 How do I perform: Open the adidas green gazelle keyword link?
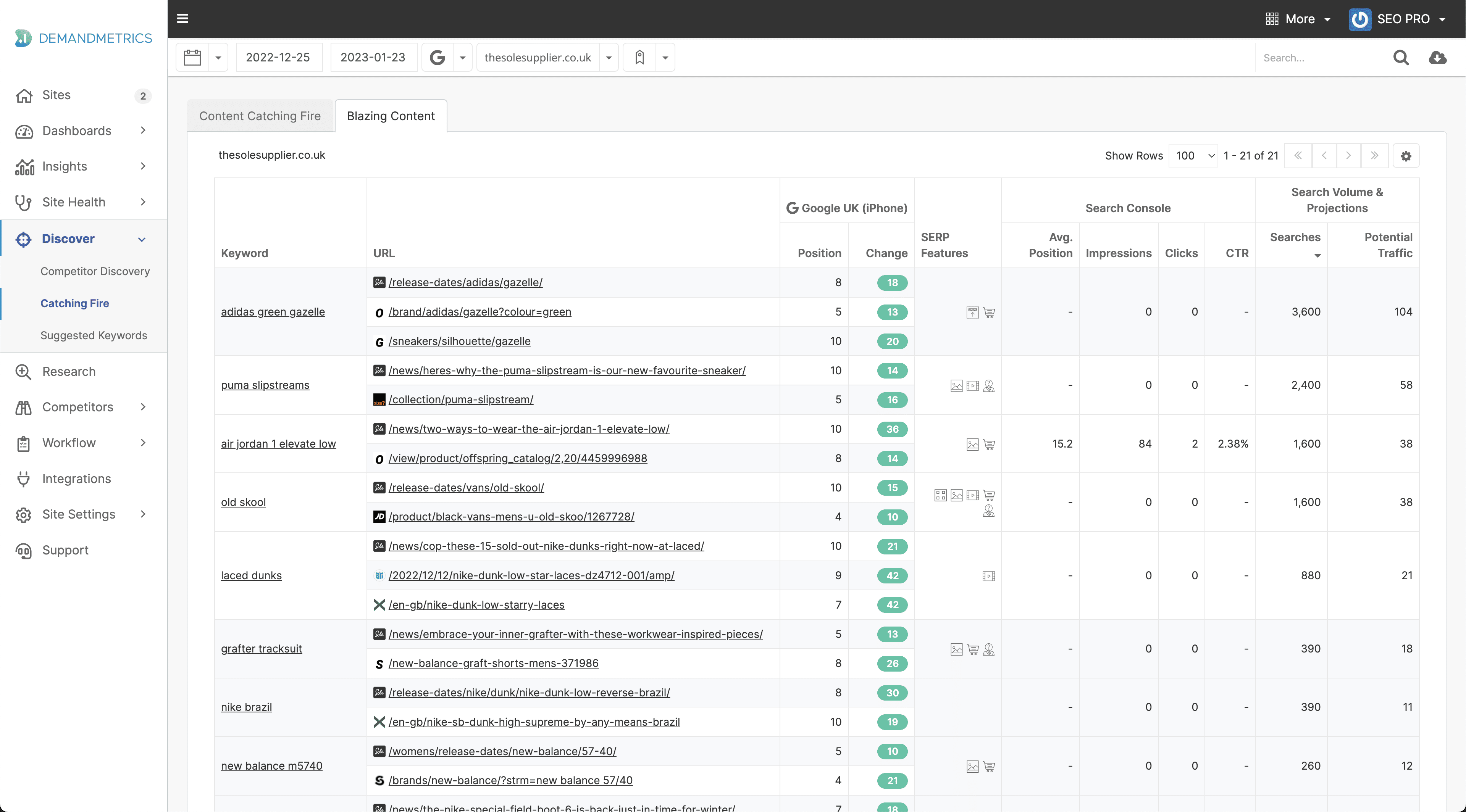(273, 312)
